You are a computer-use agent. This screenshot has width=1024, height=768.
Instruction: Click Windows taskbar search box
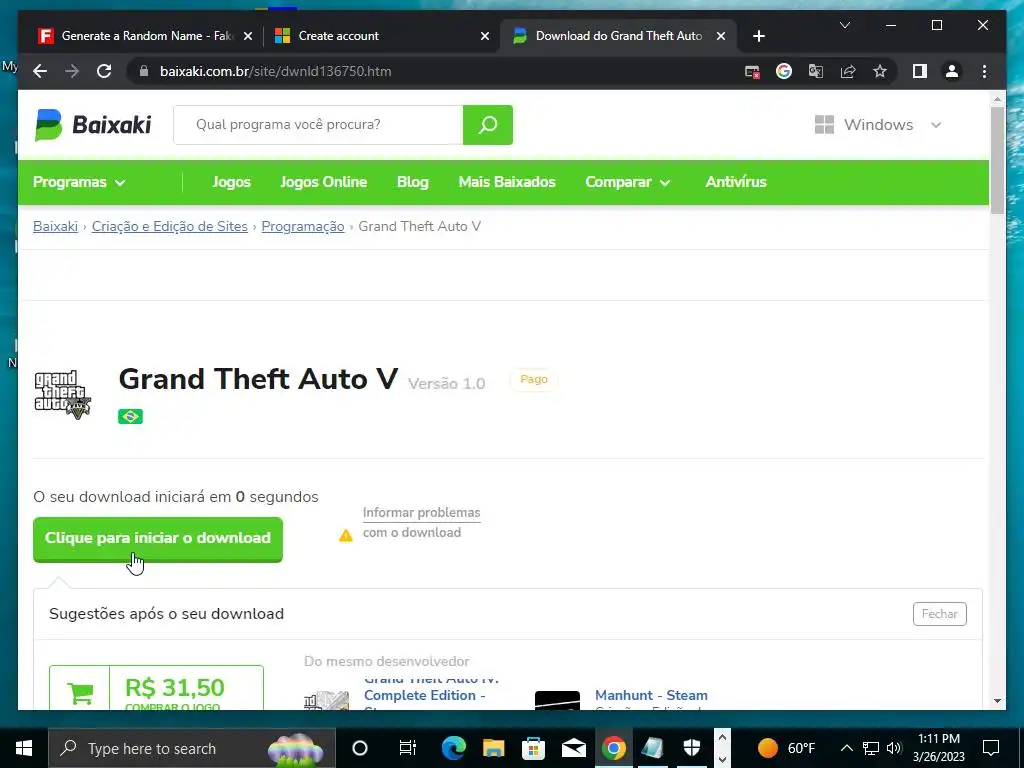[x=192, y=748]
